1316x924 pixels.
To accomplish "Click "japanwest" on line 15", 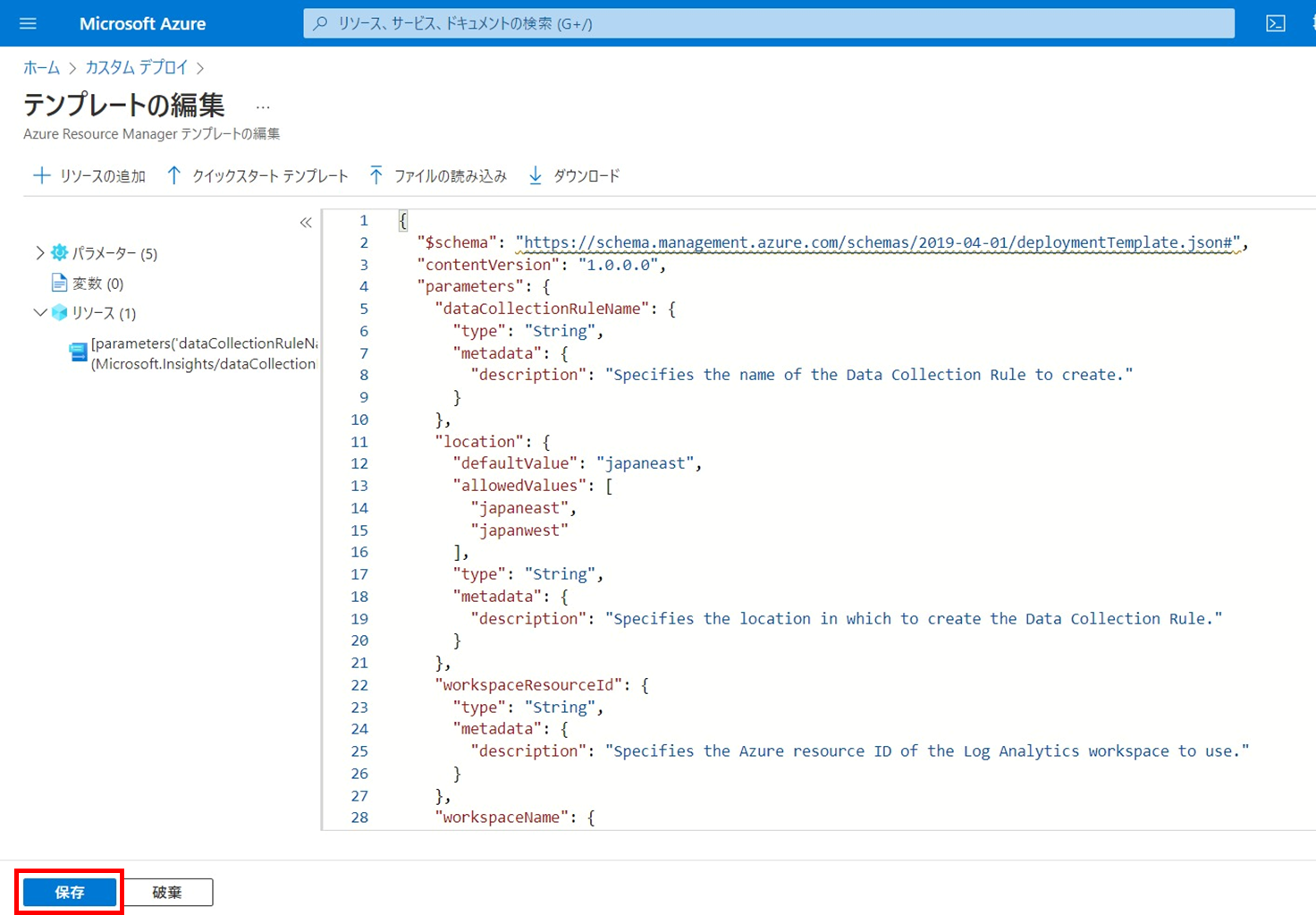I will point(519,530).
